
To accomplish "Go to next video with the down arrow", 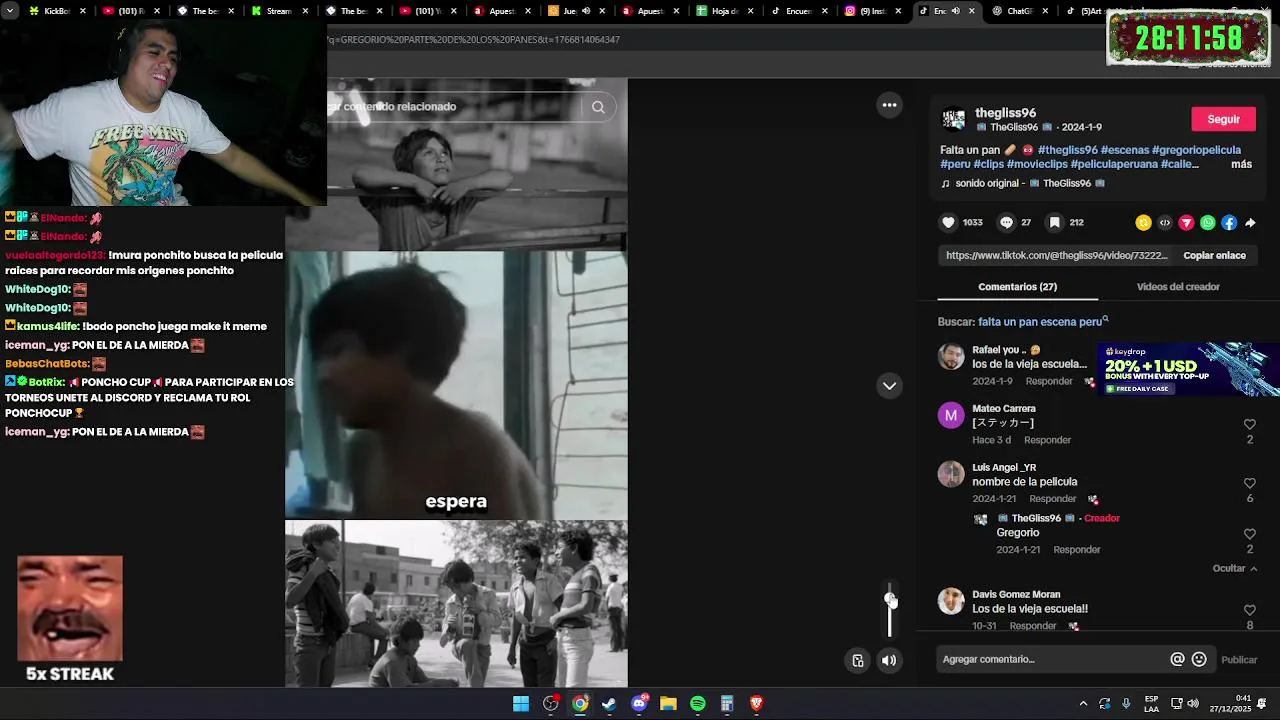I will (889, 386).
